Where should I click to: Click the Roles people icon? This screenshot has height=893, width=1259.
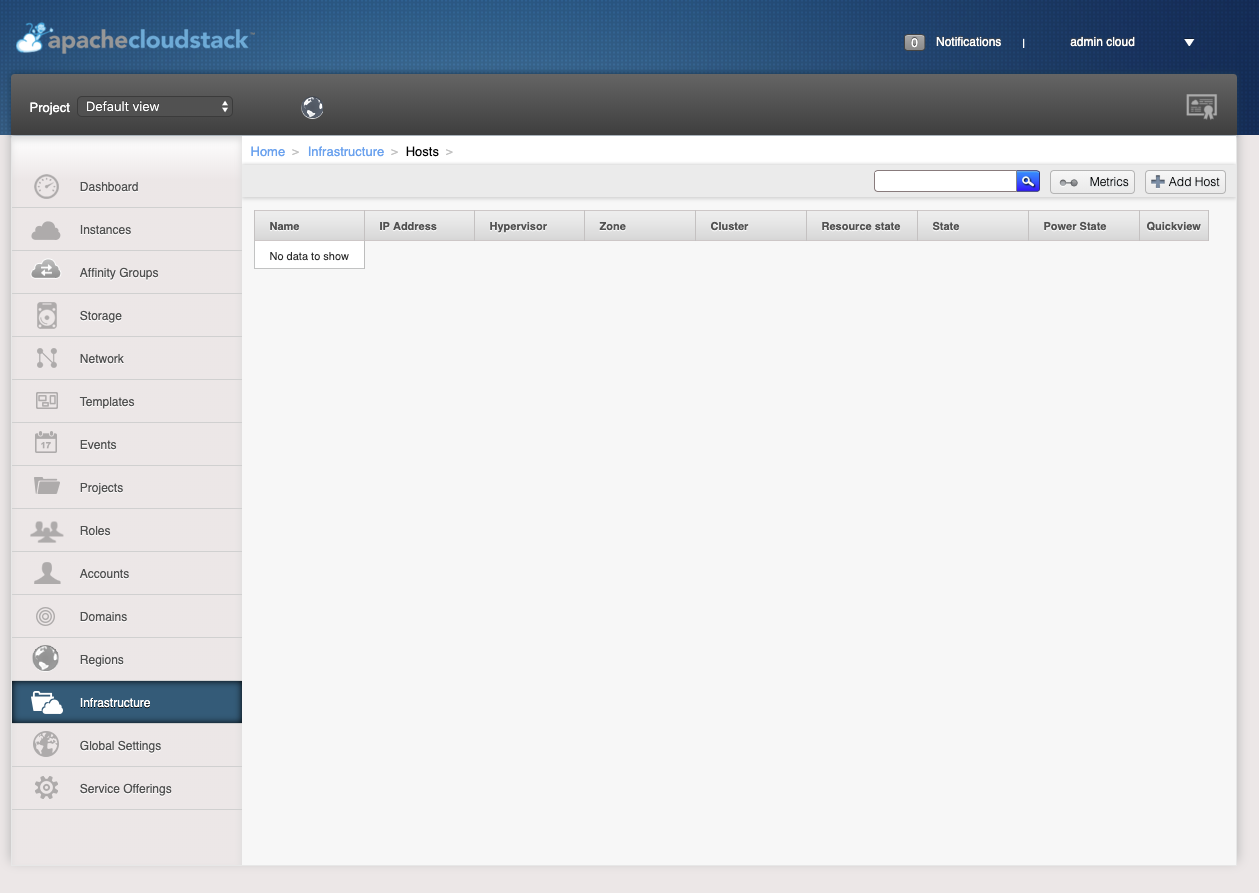point(46,531)
